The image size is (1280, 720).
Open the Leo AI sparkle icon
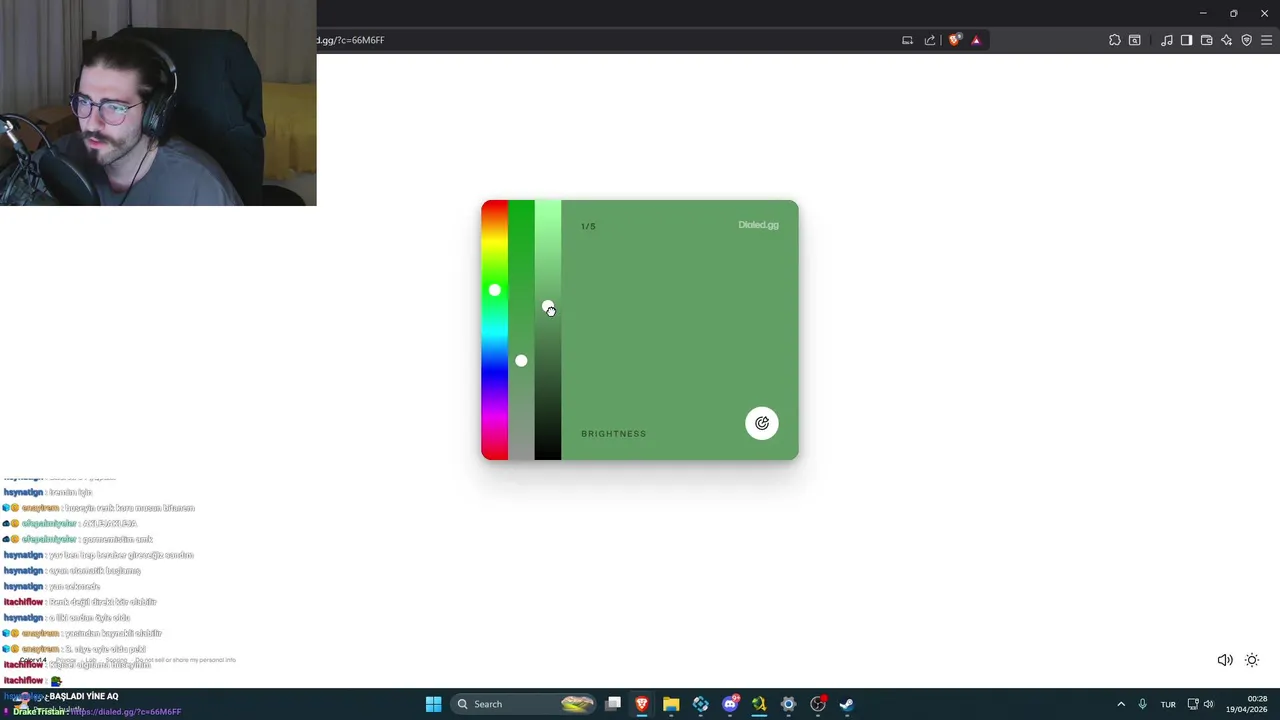[1226, 40]
